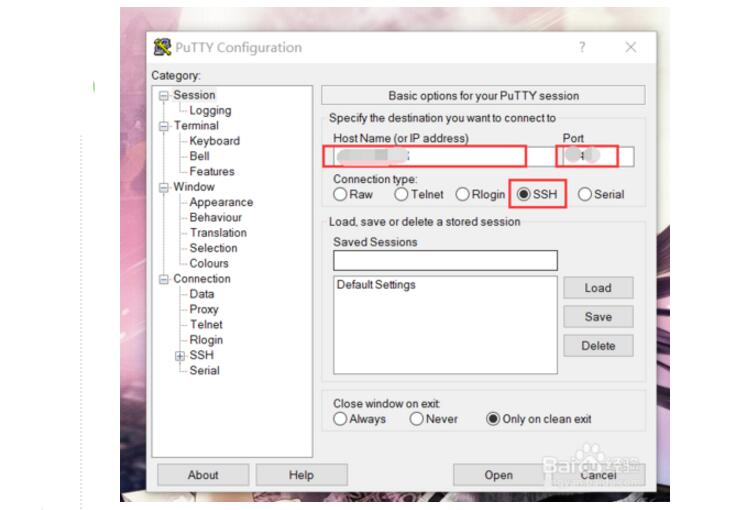Open the Bell settings category
Screen dimensions: 756x510
199,156
